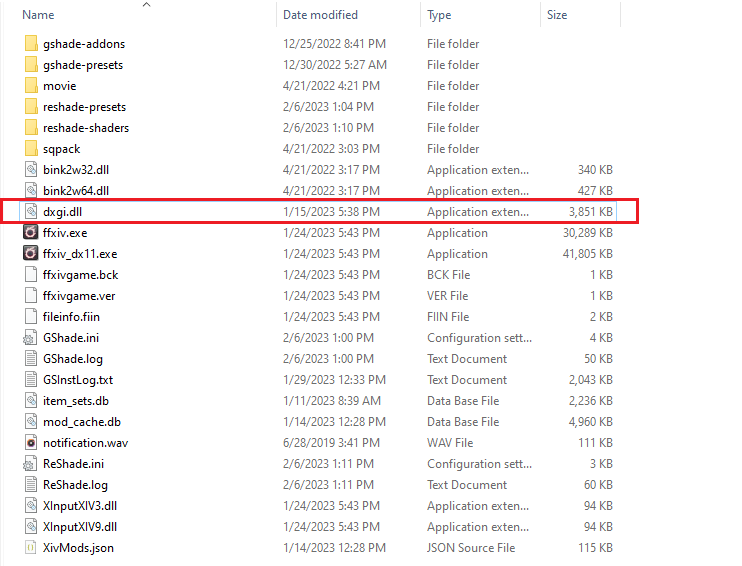Screen dimensions: 742x566
Task: Select the file name mod_cache.db
Action: click(x=82, y=422)
